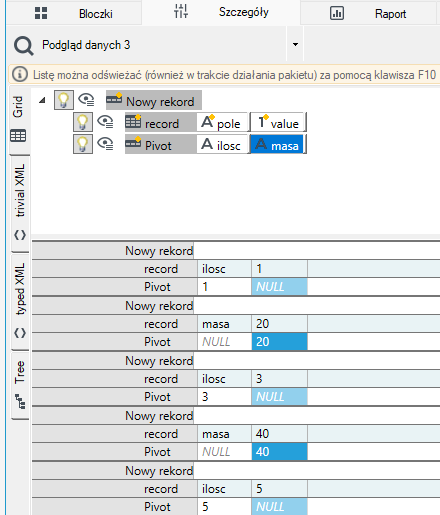This screenshot has height=515, width=440.
Task: Click the Pivot record icon in tree
Action: 133,143
